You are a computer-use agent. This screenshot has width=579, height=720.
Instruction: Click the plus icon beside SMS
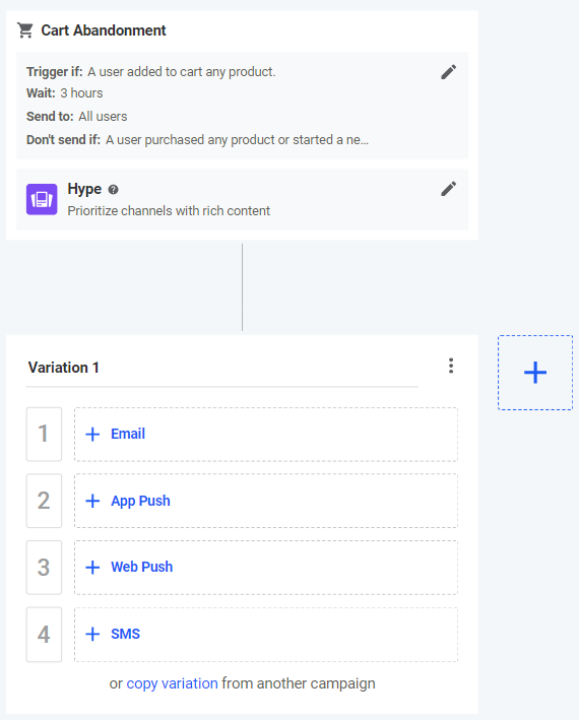point(93,634)
